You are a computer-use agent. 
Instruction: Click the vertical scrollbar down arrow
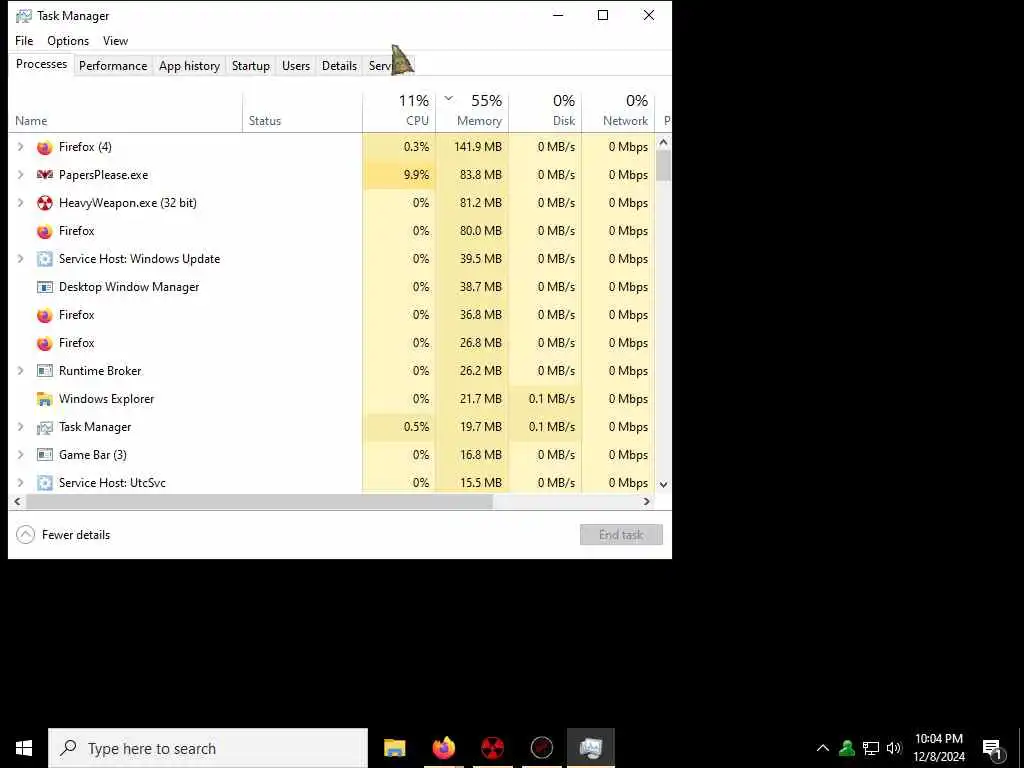point(664,485)
